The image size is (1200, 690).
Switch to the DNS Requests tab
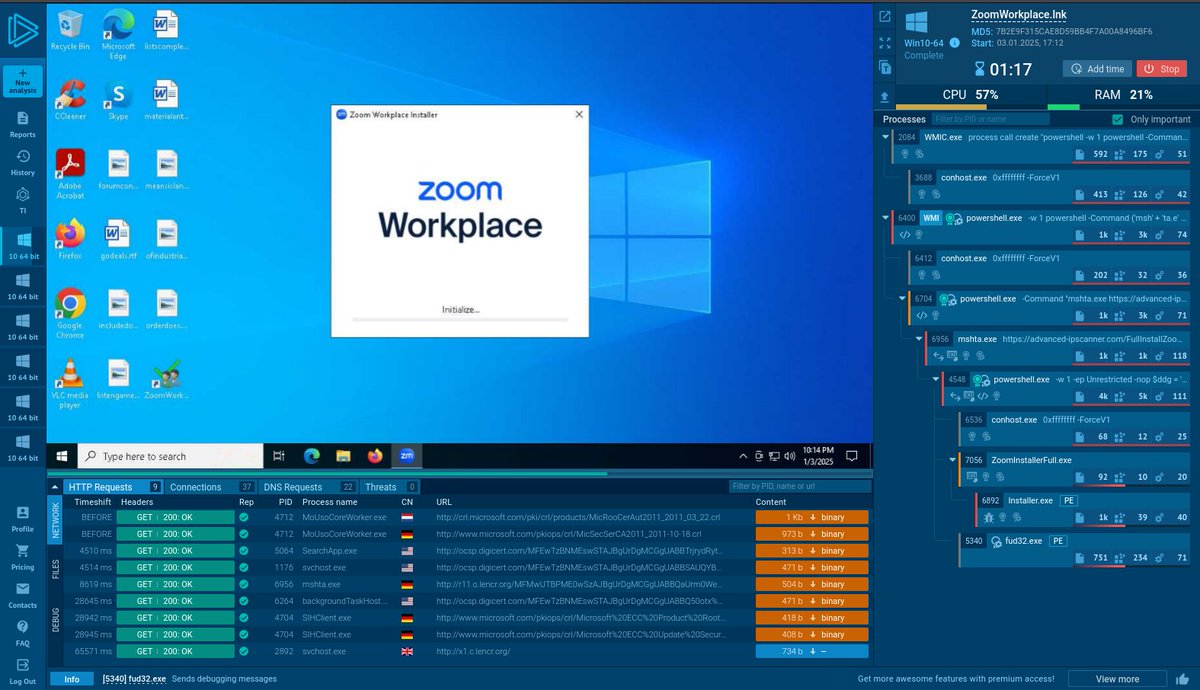(309, 487)
